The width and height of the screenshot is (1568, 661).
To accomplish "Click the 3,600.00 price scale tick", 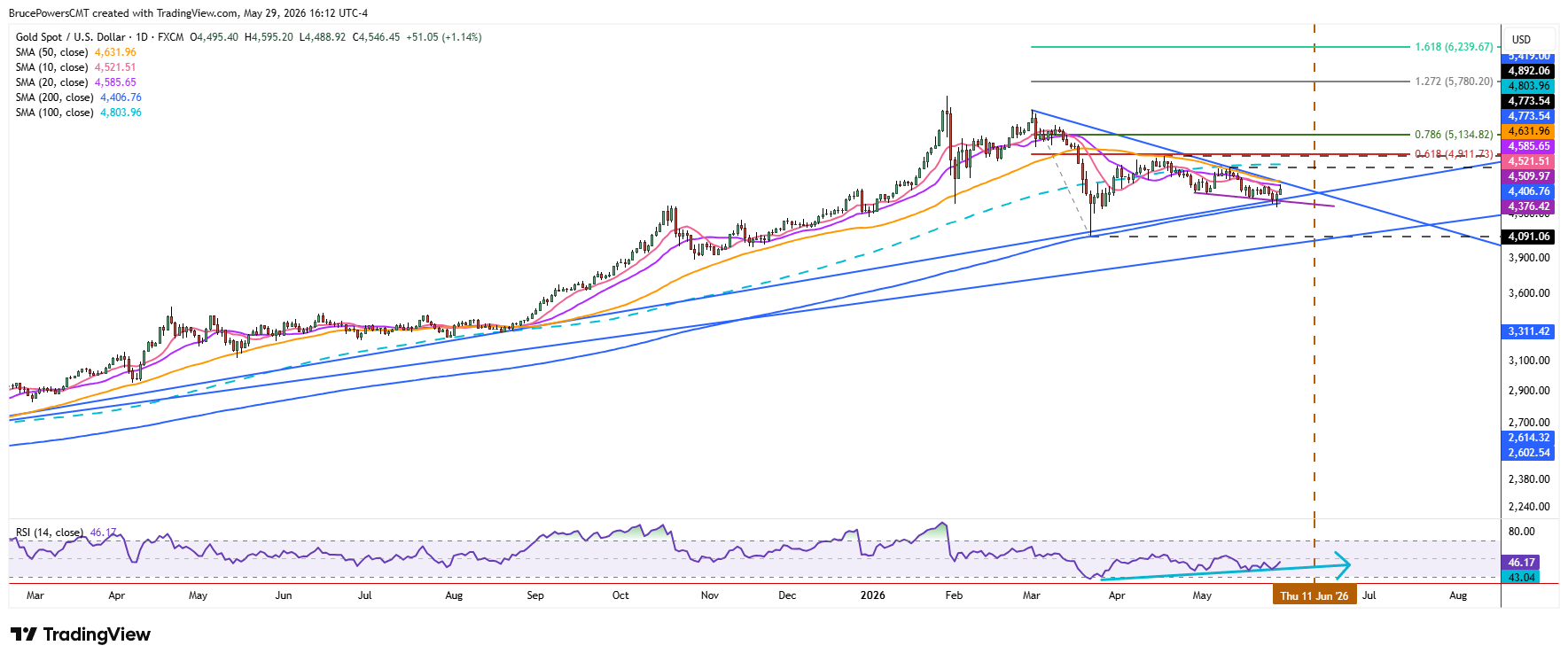I will (x=1529, y=293).
